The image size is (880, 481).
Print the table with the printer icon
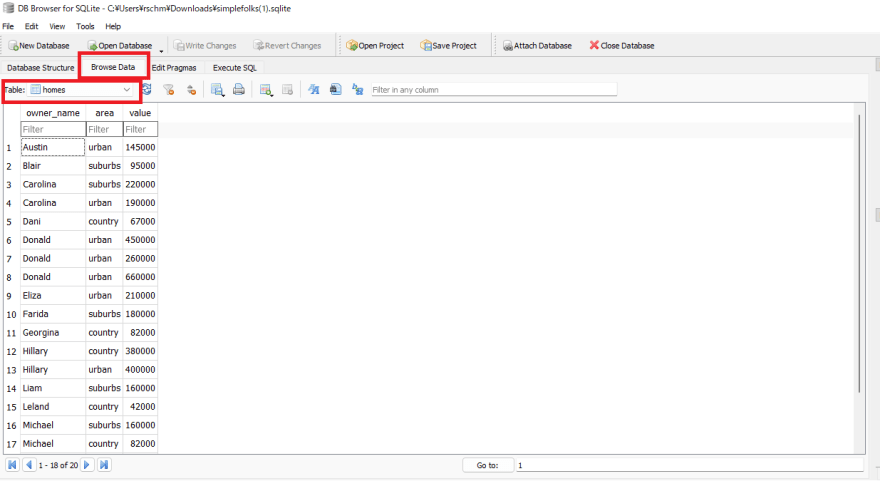[239, 89]
